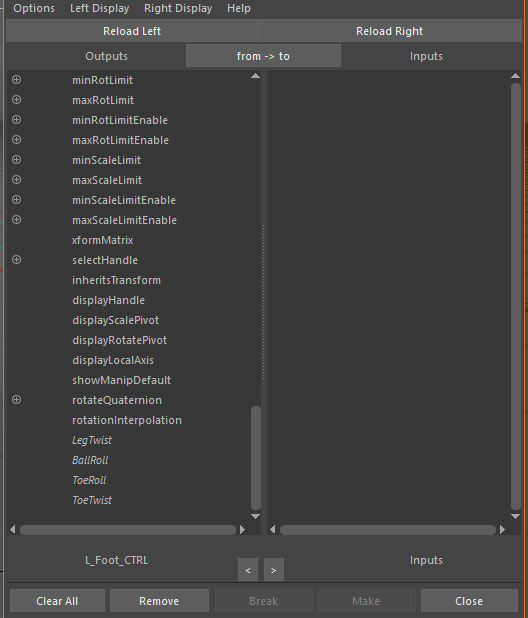Select the displayLocalAxis attribute
528x618 pixels.
coord(113,360)
